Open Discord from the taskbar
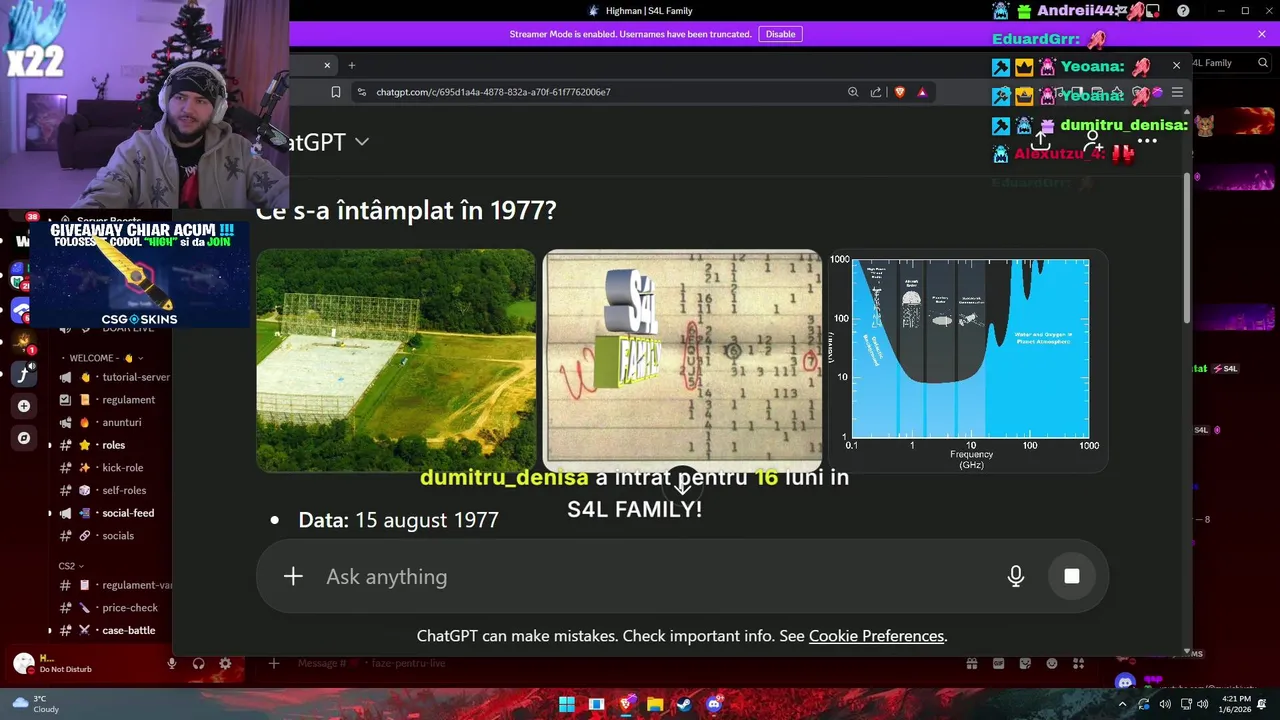The image size is (1280, 720). (714, 704)
